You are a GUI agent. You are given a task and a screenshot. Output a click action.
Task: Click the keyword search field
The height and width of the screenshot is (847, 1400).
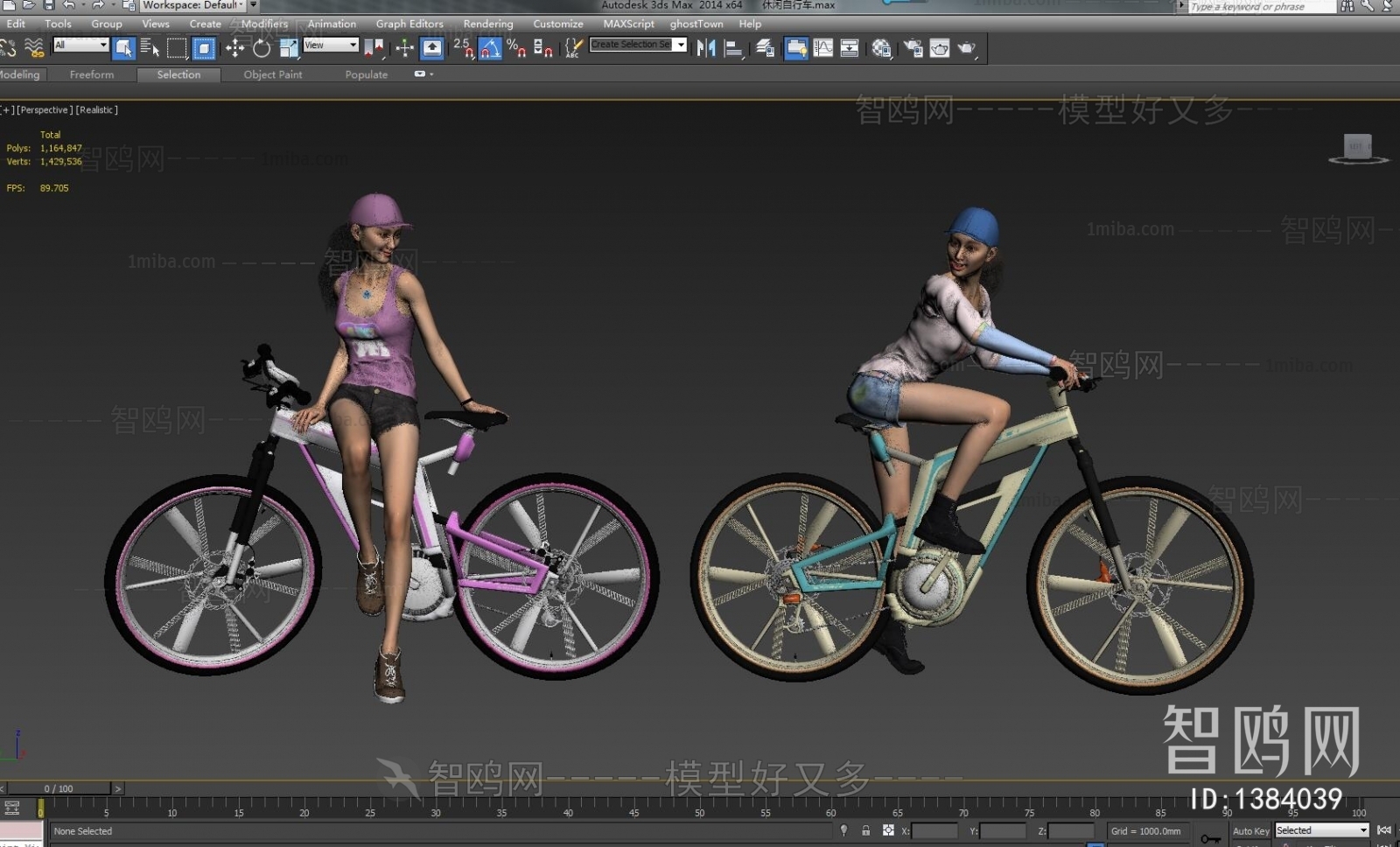pos(1262,6)
